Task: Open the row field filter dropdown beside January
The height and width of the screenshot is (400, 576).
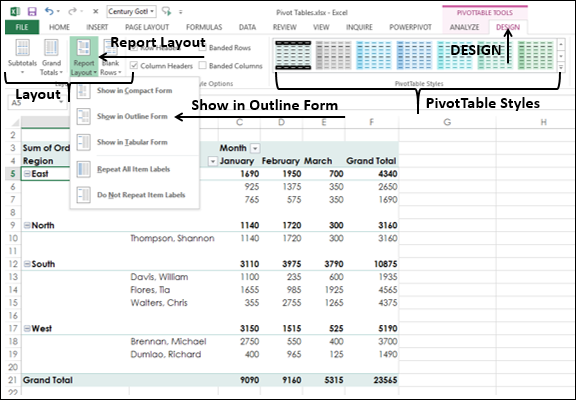Action: click(212, 161)
